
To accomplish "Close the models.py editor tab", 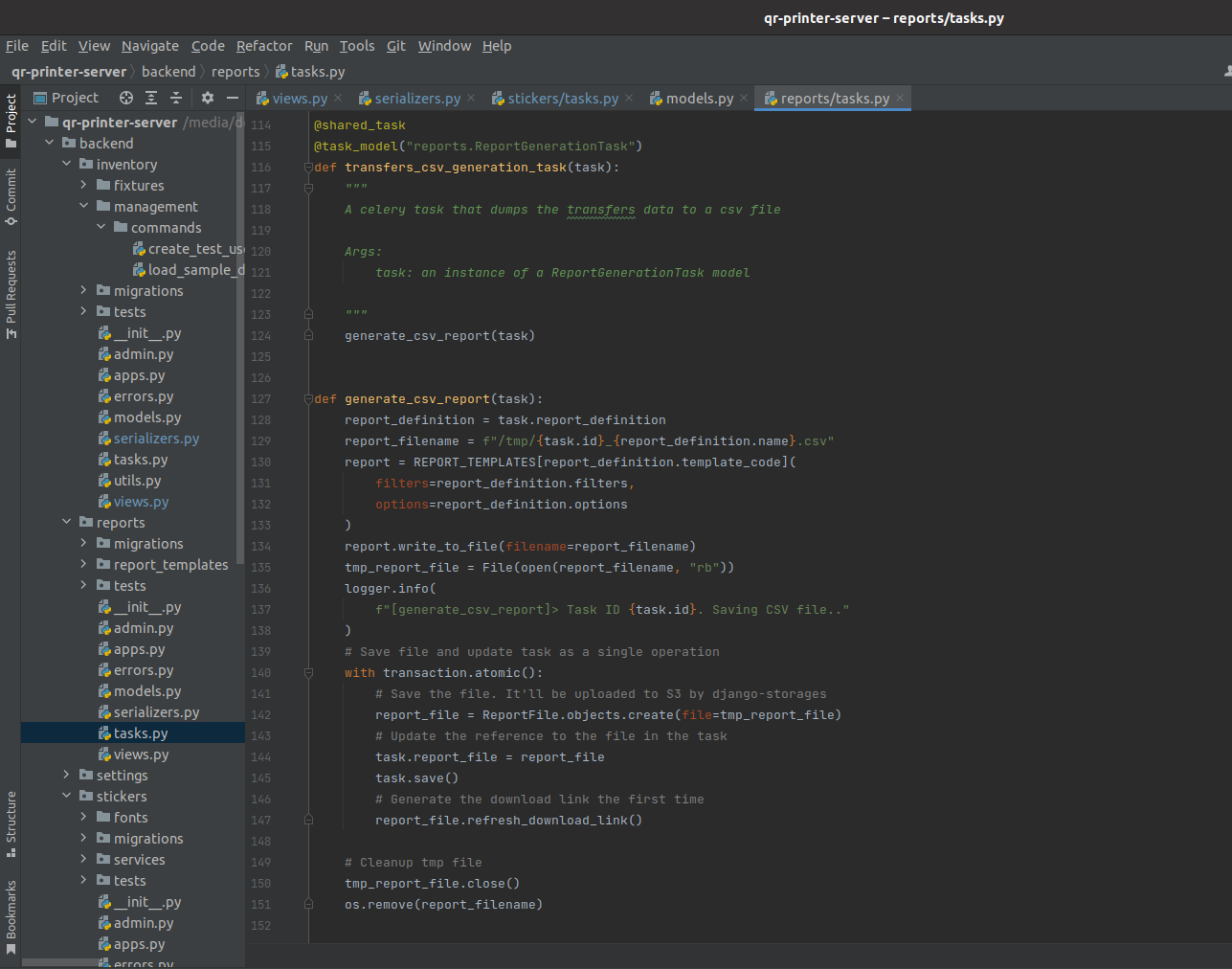I will (x=744, y=98).
